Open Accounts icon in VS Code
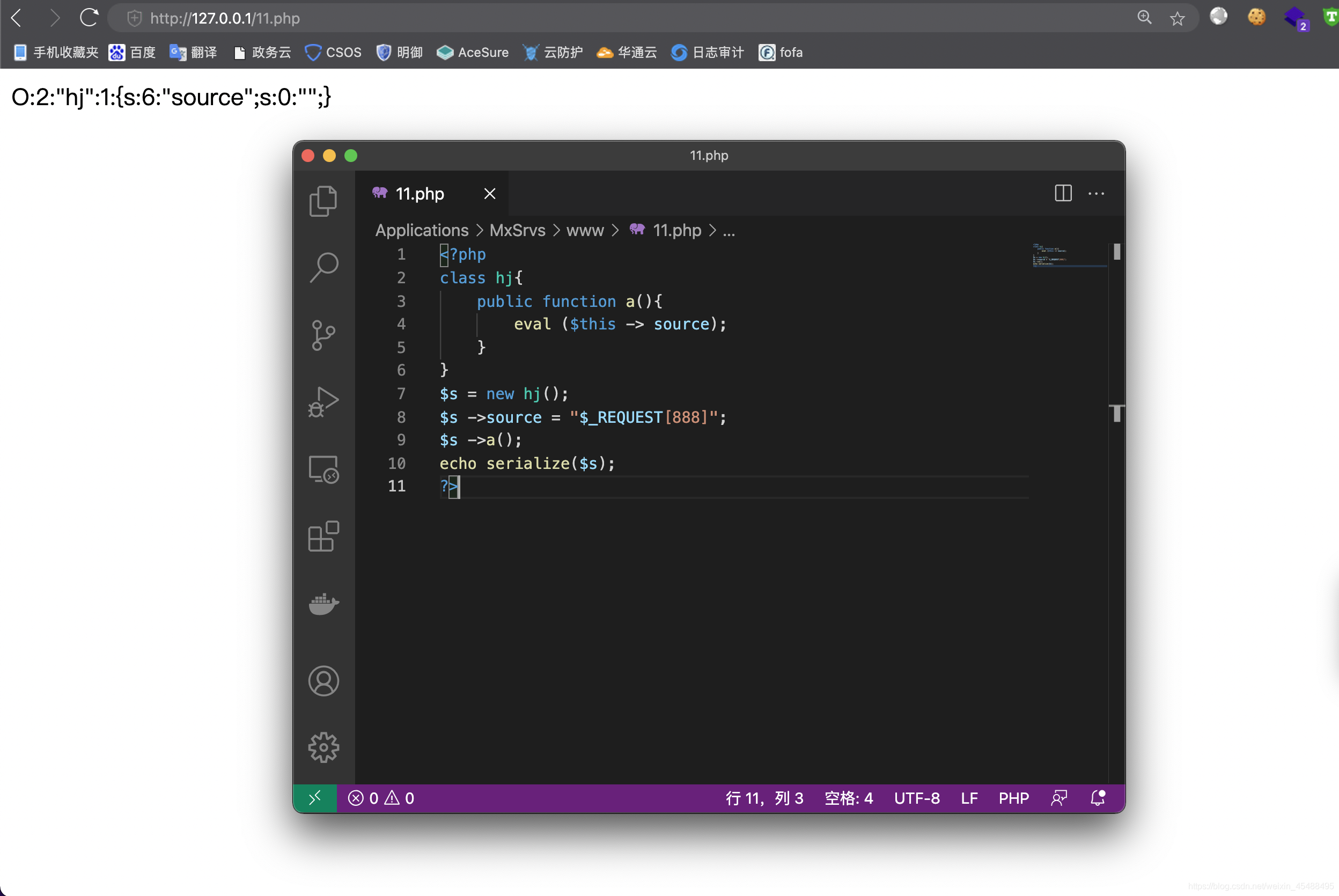The image size is (1339, 896). coord(324,680)
